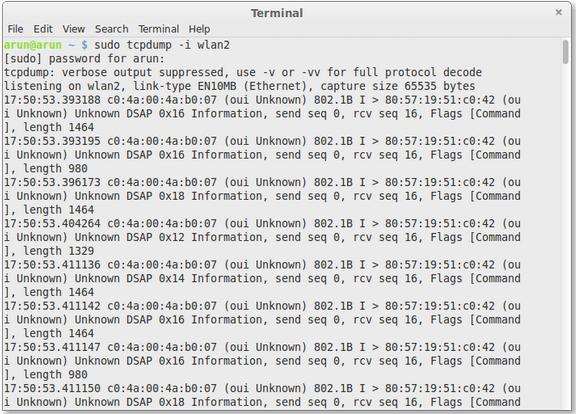
Task: Click the 'length 1329' text
Action: point(59,251)
